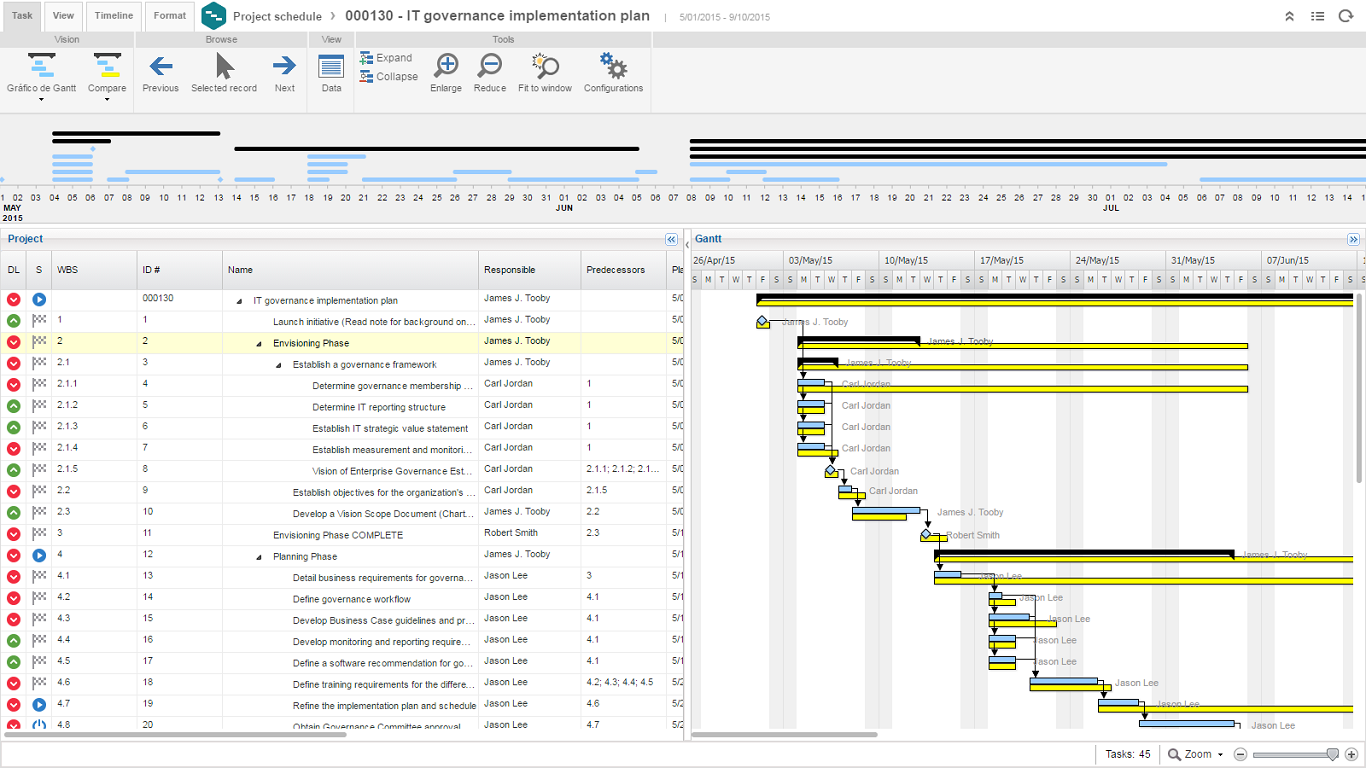
Task: Click the Collapse button in Tools
Action: click(x=388, y=77)
